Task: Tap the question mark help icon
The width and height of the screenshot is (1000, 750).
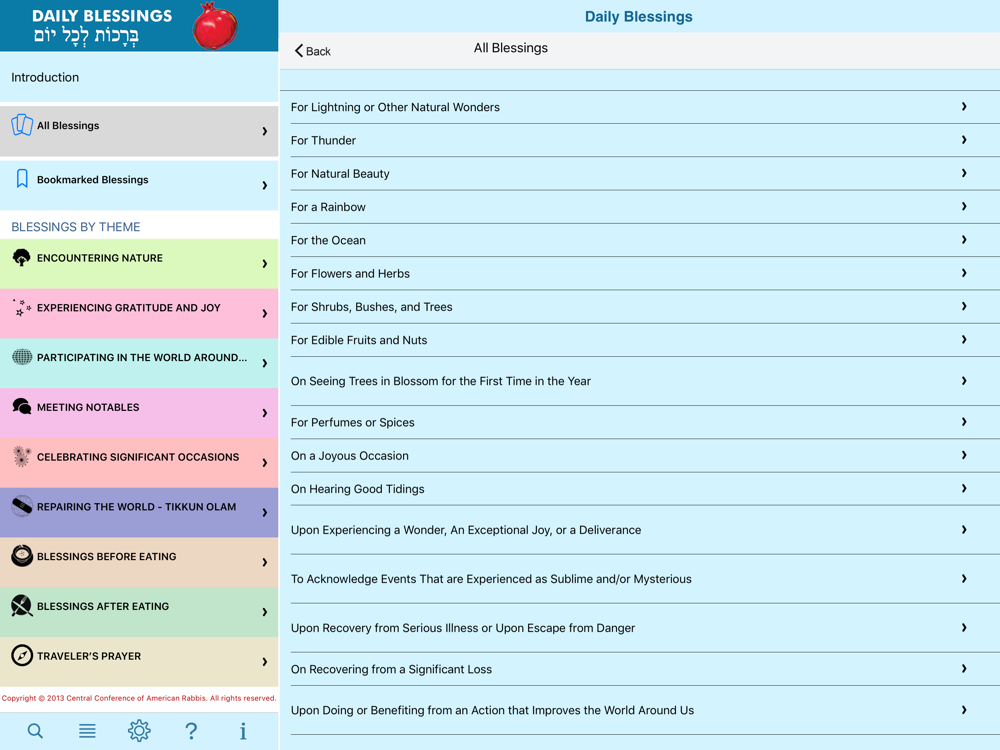Action: pos(191,731)
